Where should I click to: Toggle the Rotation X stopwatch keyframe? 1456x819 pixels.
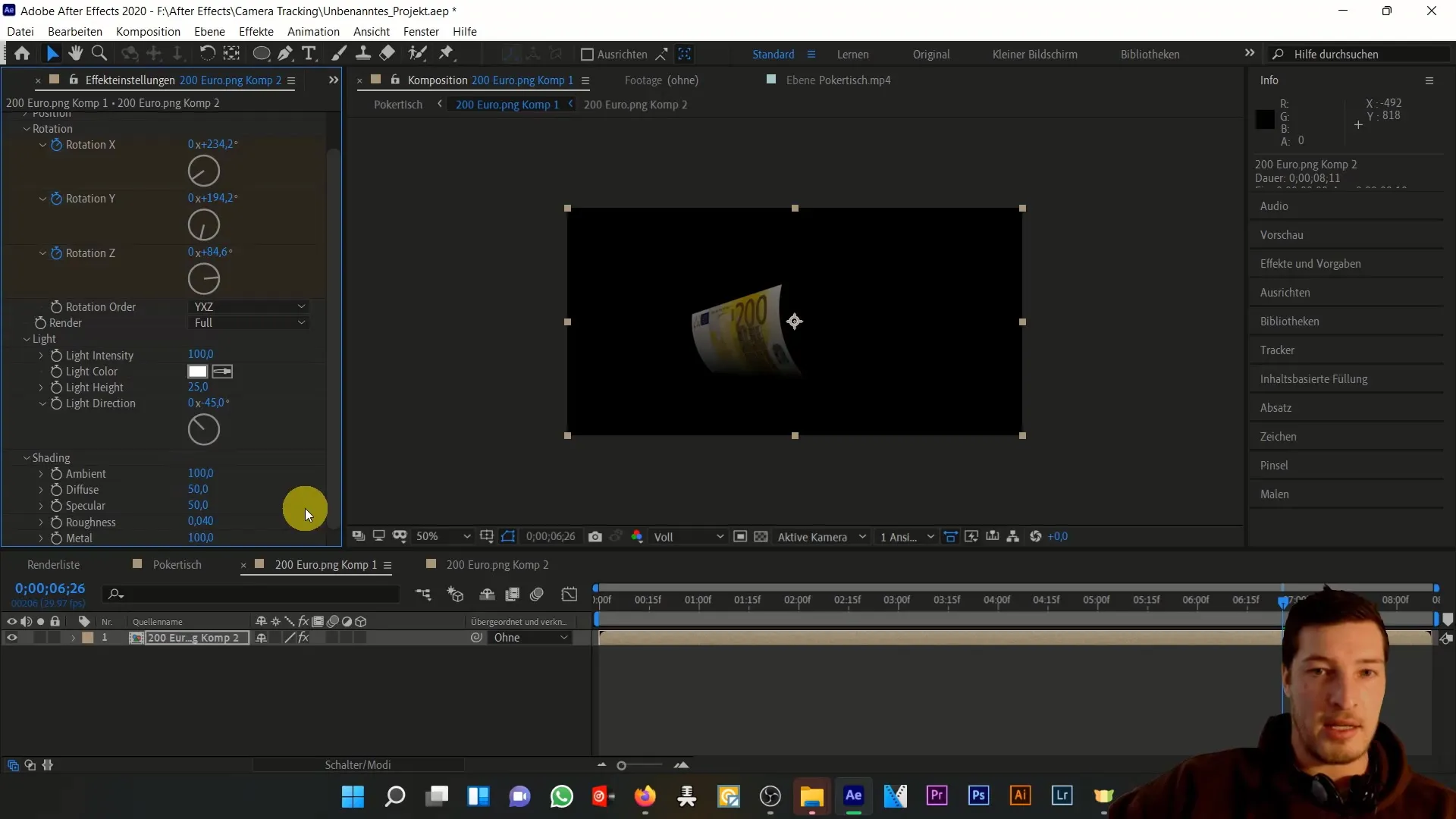click(x=57, y=144)
